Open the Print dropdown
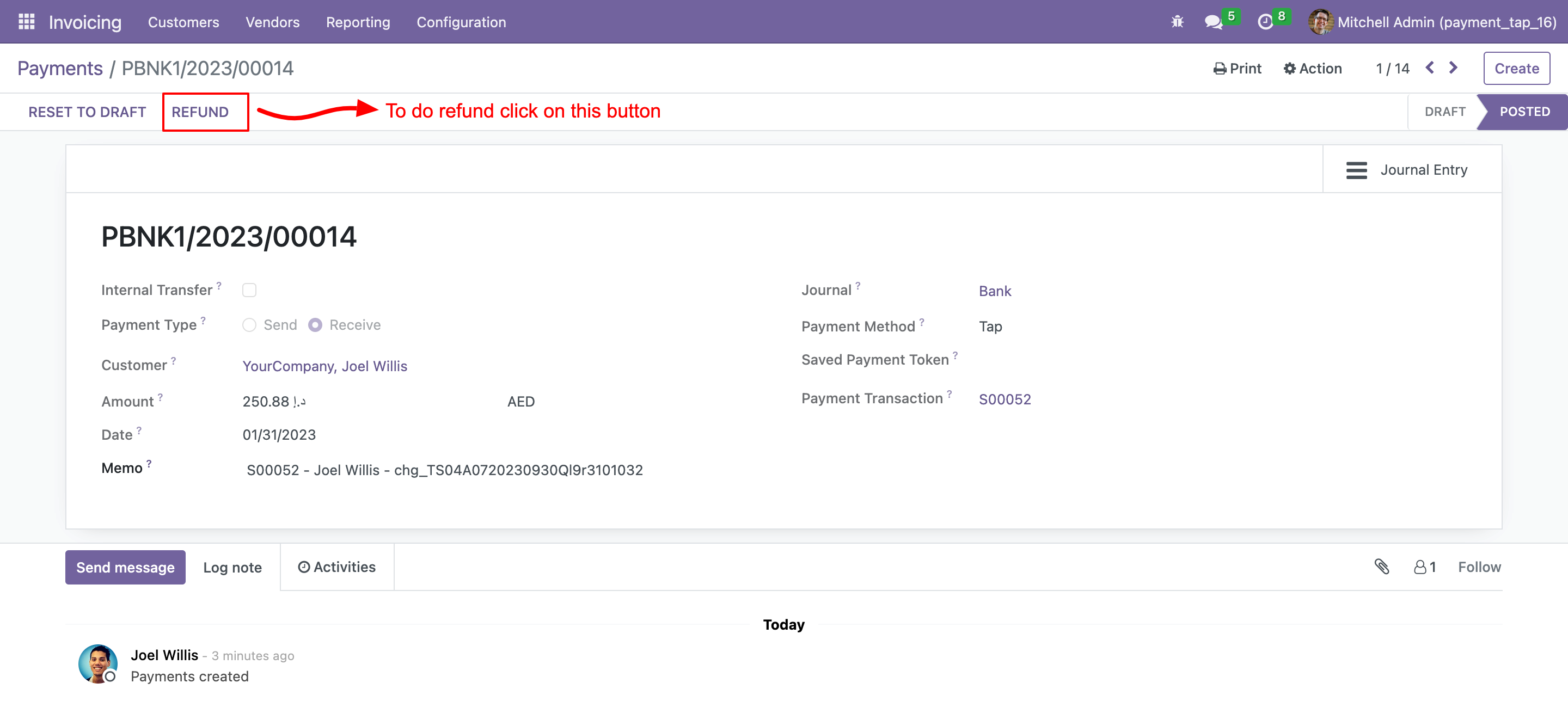Viewport: 1568px width, 726px height. pyautogui.click(x=1237, y=68)
